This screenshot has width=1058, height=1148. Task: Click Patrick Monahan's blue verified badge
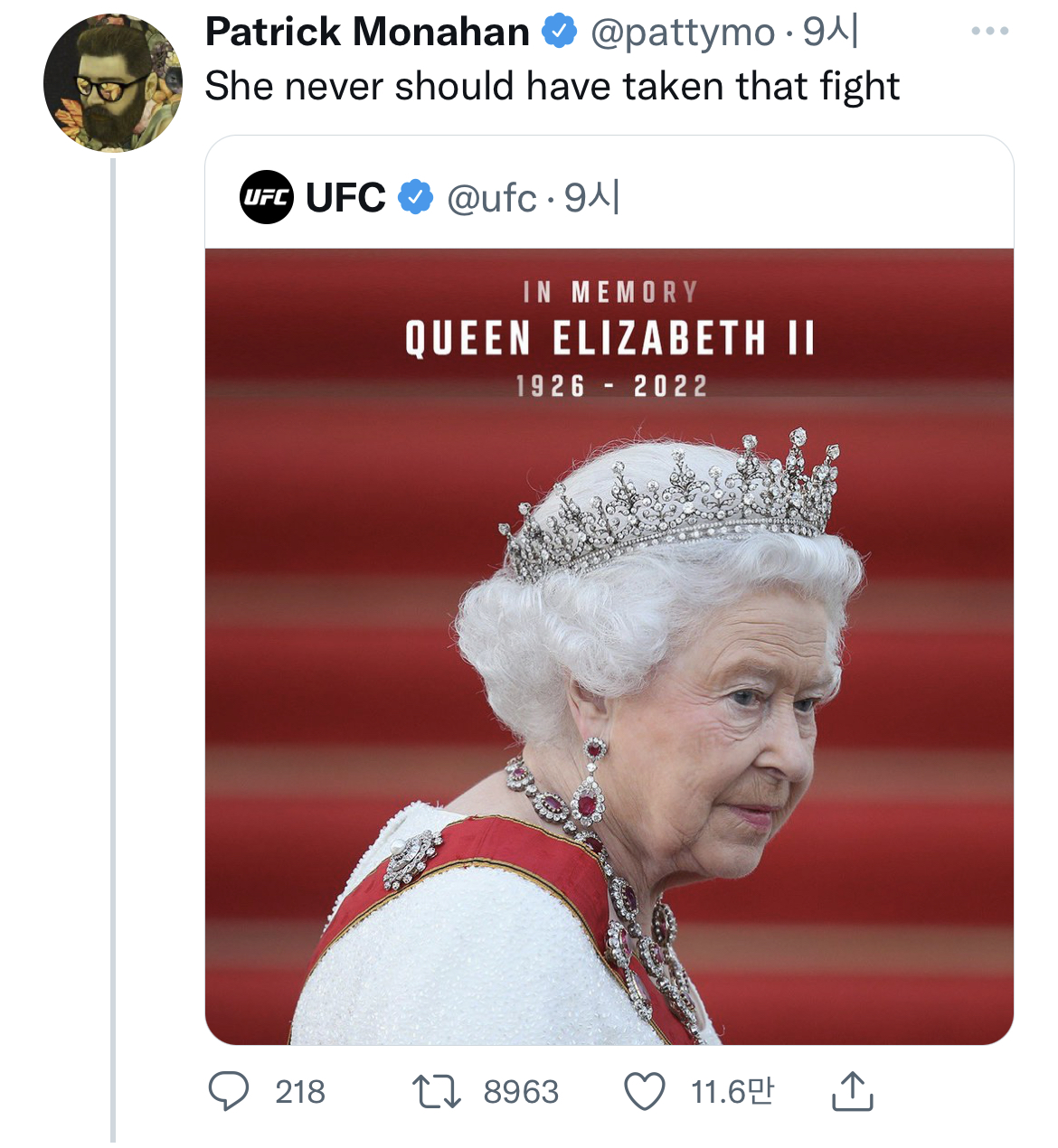click(x=560, y=32)
